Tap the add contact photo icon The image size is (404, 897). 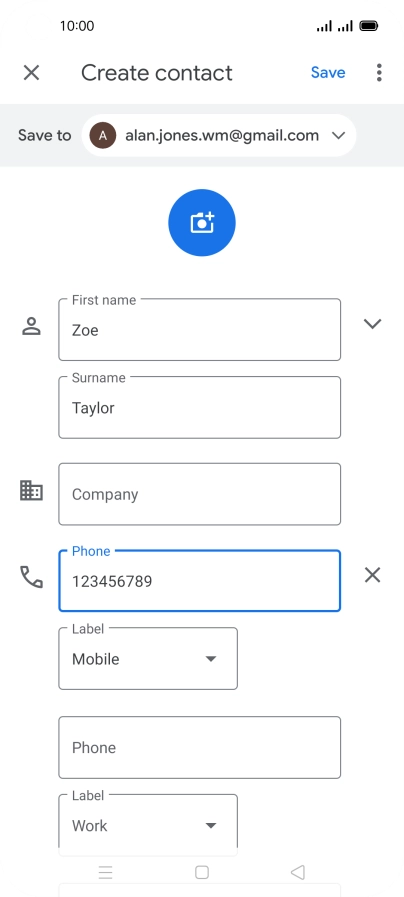tap(201, 223)
